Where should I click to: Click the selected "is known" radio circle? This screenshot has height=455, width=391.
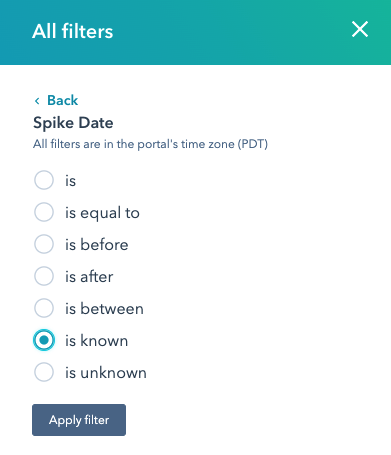click(x=44, y=340)
